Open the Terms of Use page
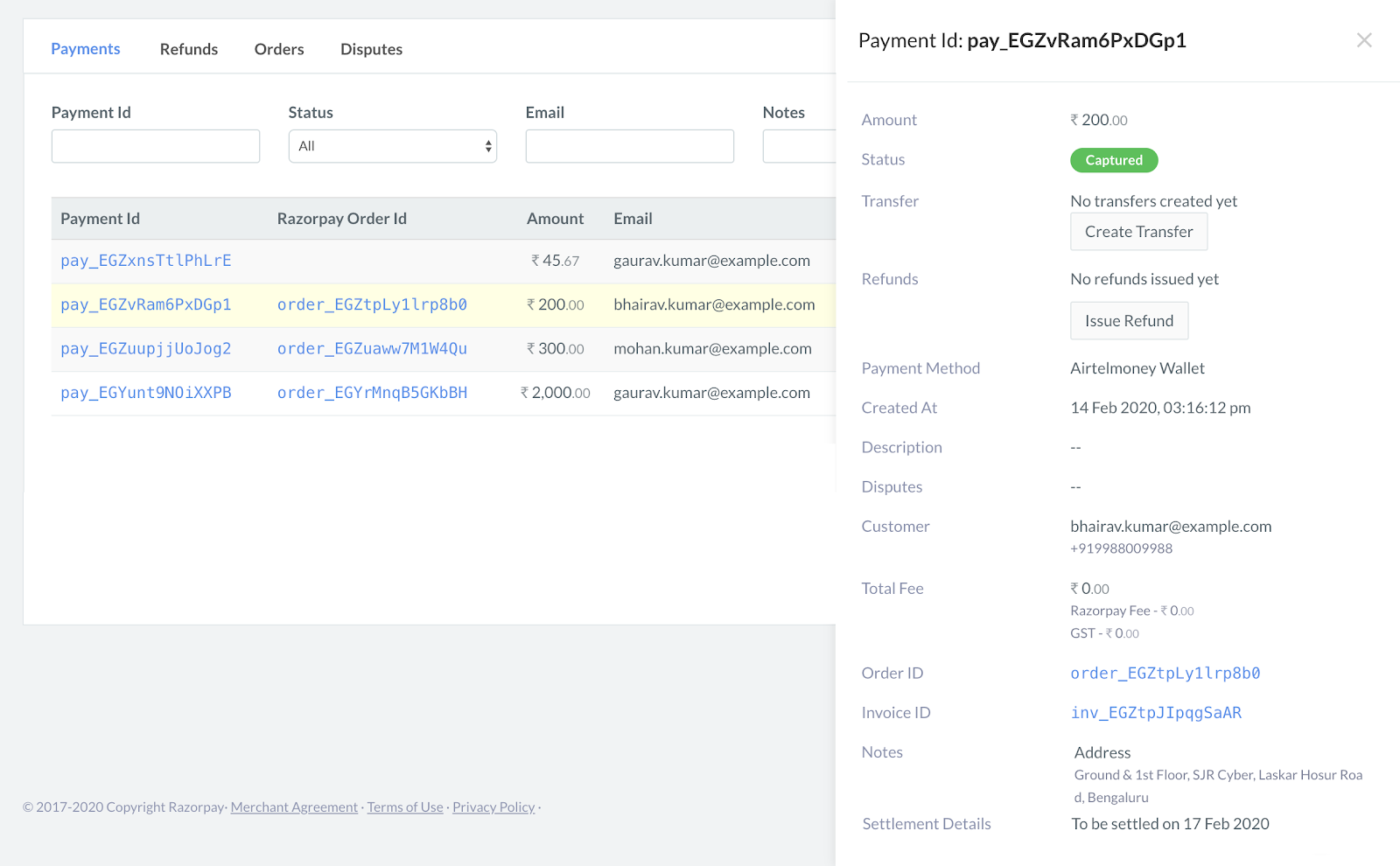Viewport: 1400px width, 866px height. 404,807
